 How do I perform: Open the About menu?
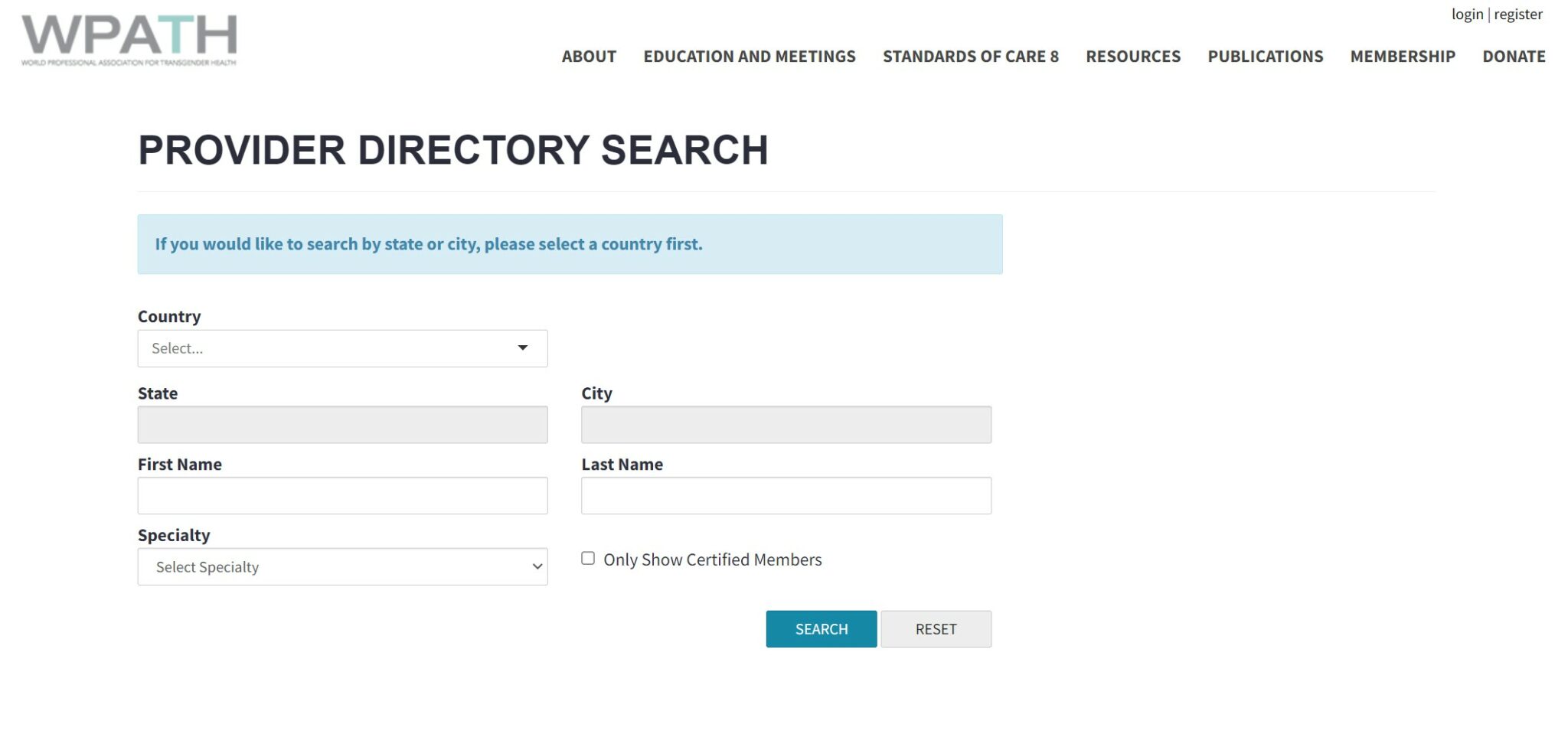(589, 57)
